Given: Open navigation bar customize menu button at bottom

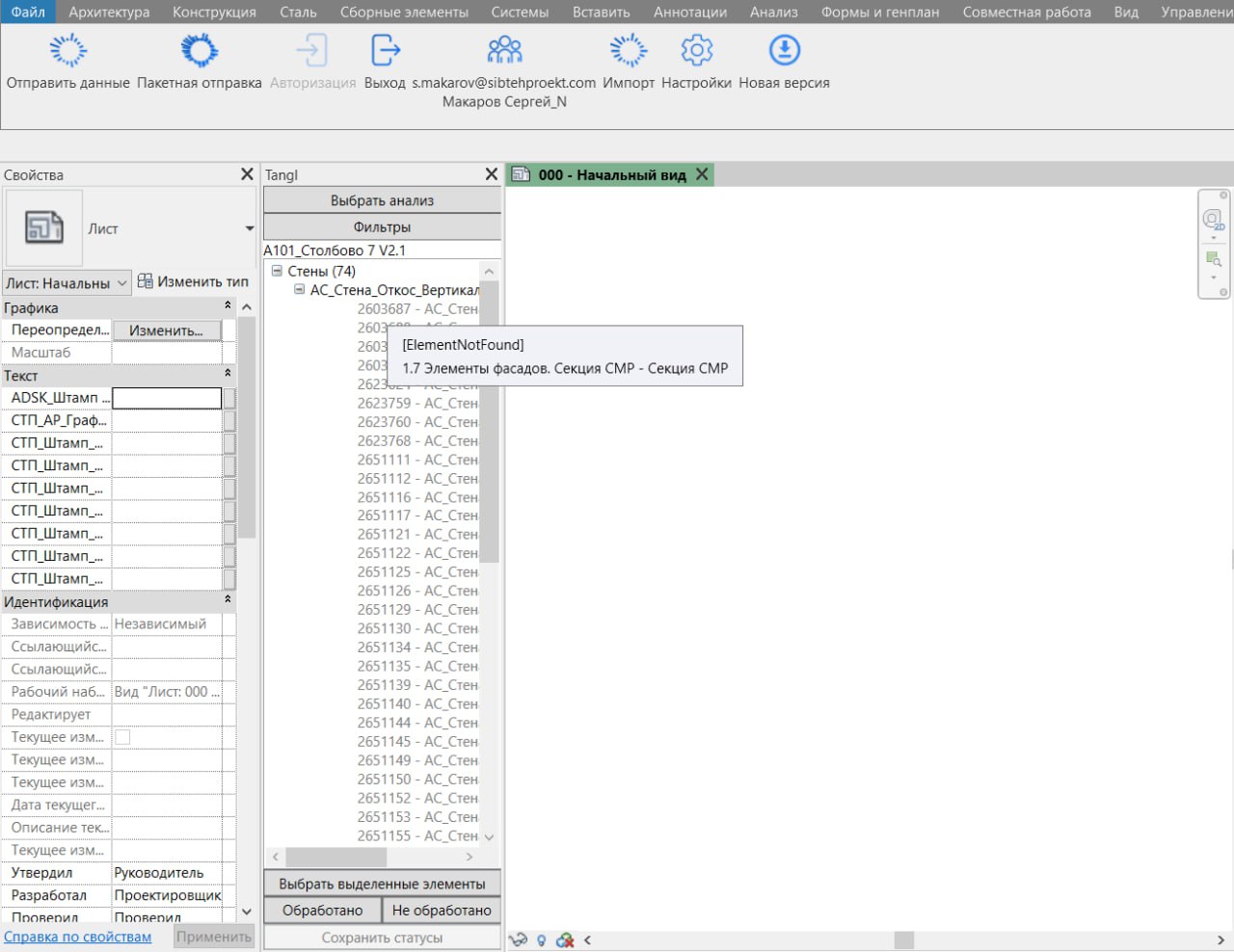Looking at the screenshot, I should click(1223, 292).
